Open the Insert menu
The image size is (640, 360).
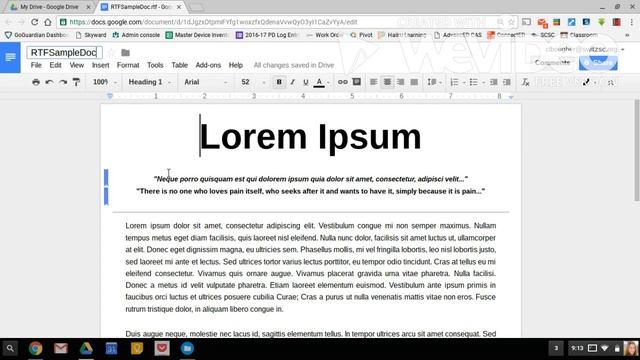pos(100,65)
